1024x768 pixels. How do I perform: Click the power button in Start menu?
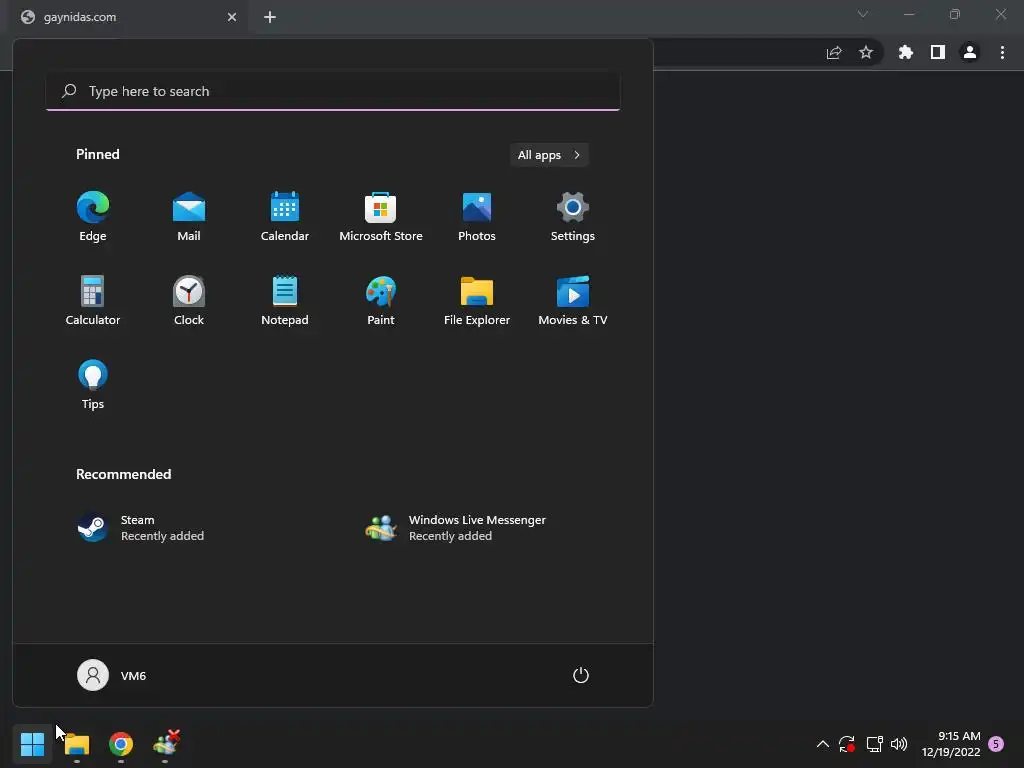[x=581, y=675]
